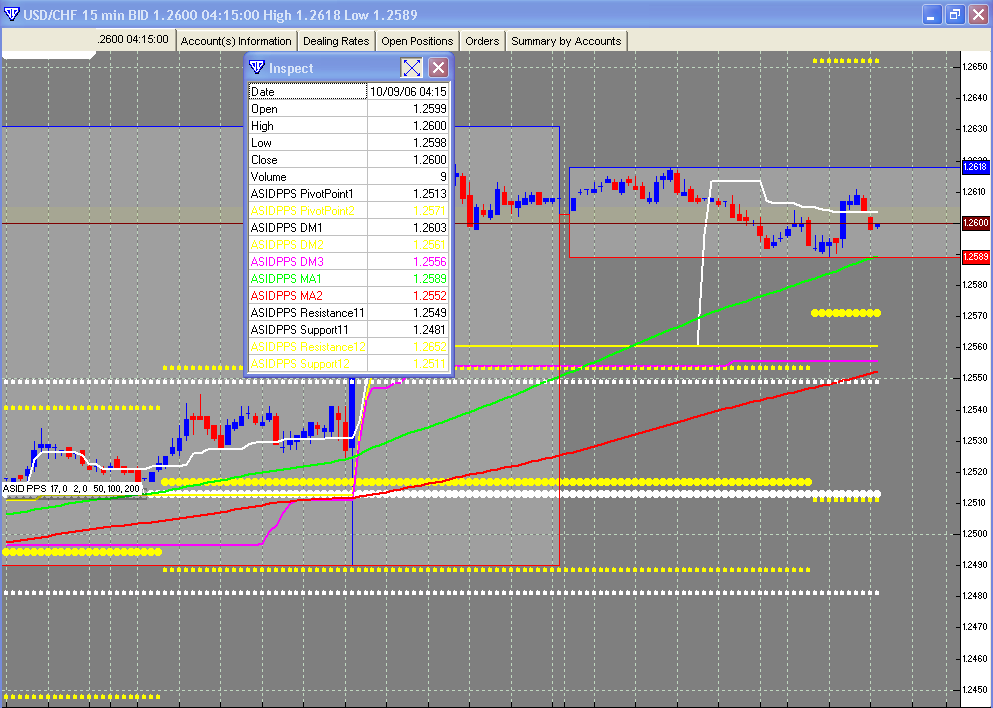Screen dimensions: 993x708
Task: Click the blue 1.2618 high price marker
Action: (975, 167)
